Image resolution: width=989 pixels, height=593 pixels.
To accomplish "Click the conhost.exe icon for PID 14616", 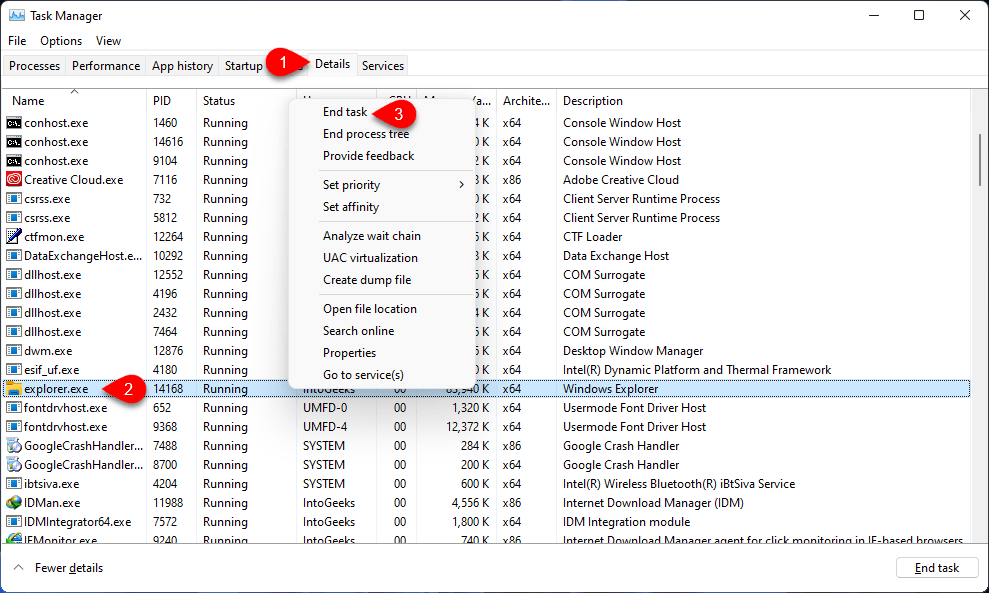I will [13, 142].
